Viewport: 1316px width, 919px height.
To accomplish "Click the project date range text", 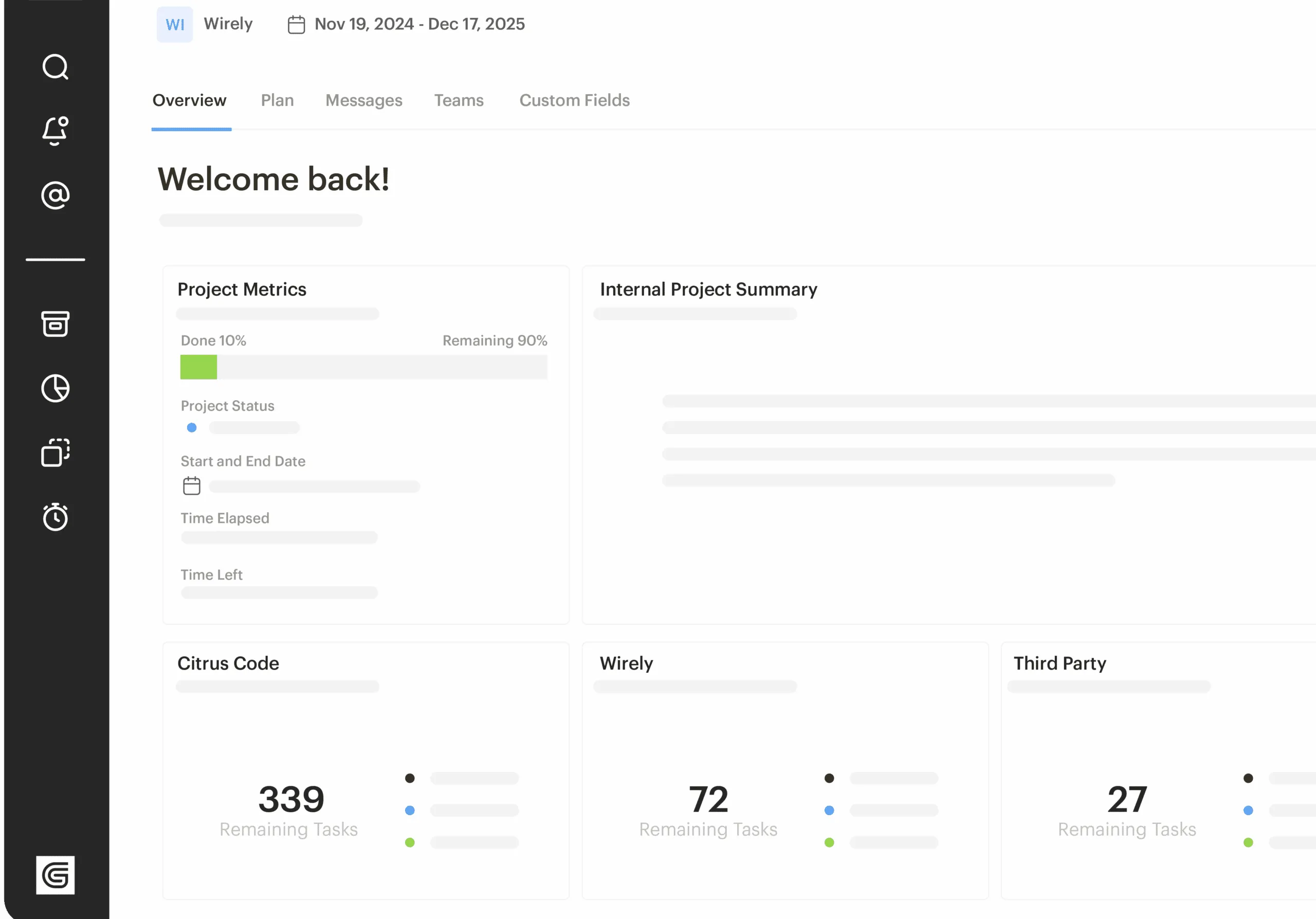I will 419,24.
